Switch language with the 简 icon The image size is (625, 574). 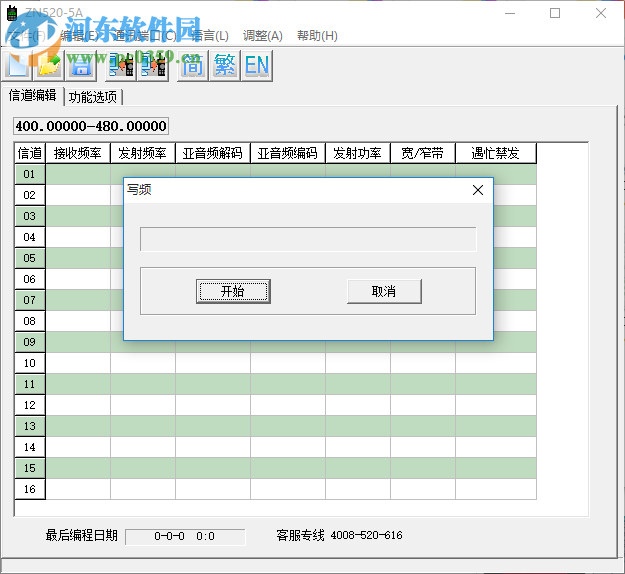193,65
